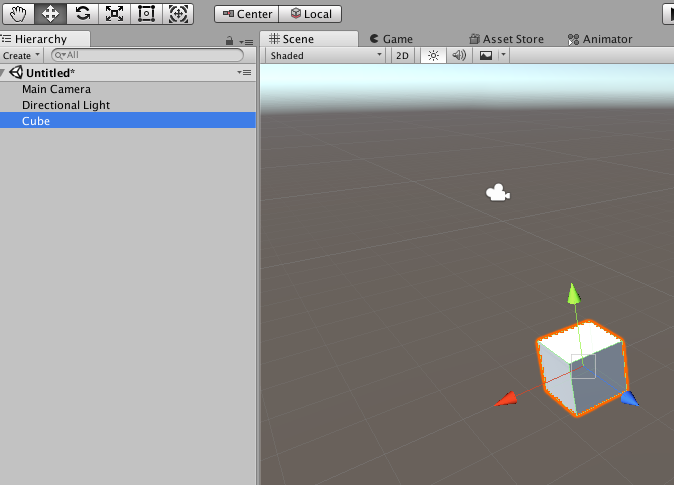Select the combined Transform tool
Screen dimensions: 674x485
point(178,14)
